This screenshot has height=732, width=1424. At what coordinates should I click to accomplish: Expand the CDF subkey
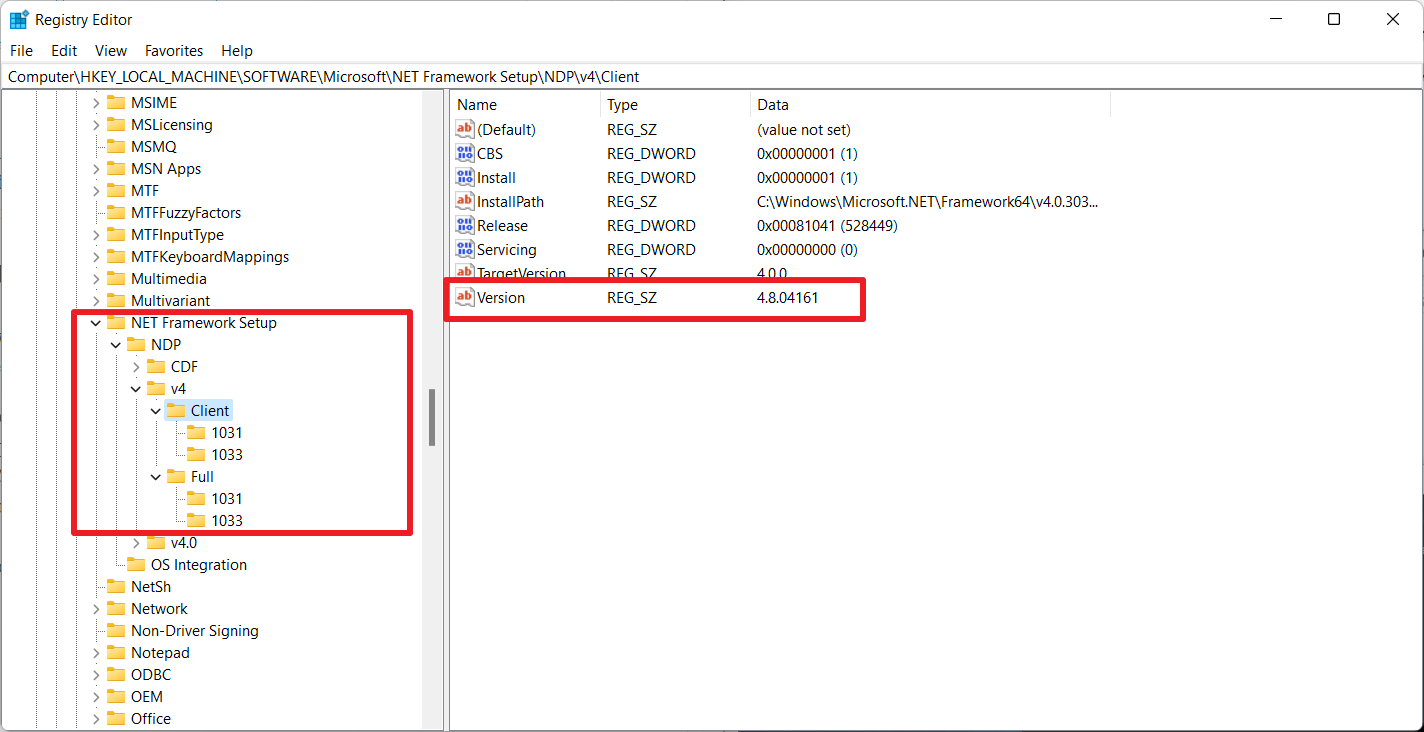(135, 366)
